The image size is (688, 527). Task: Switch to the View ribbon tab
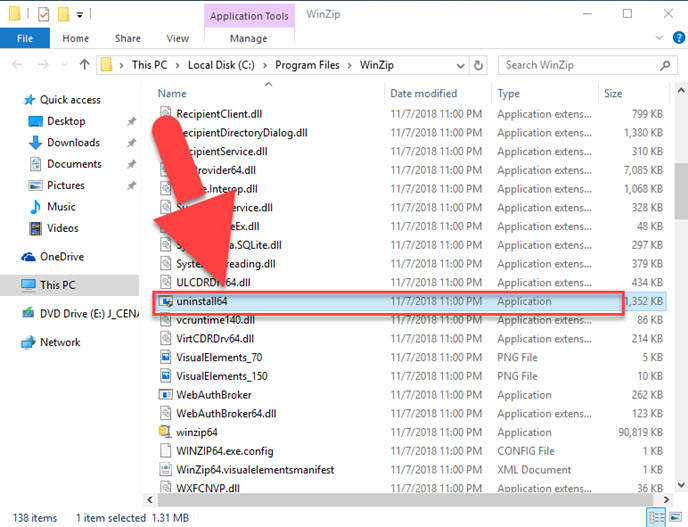(x=177, y=38)
